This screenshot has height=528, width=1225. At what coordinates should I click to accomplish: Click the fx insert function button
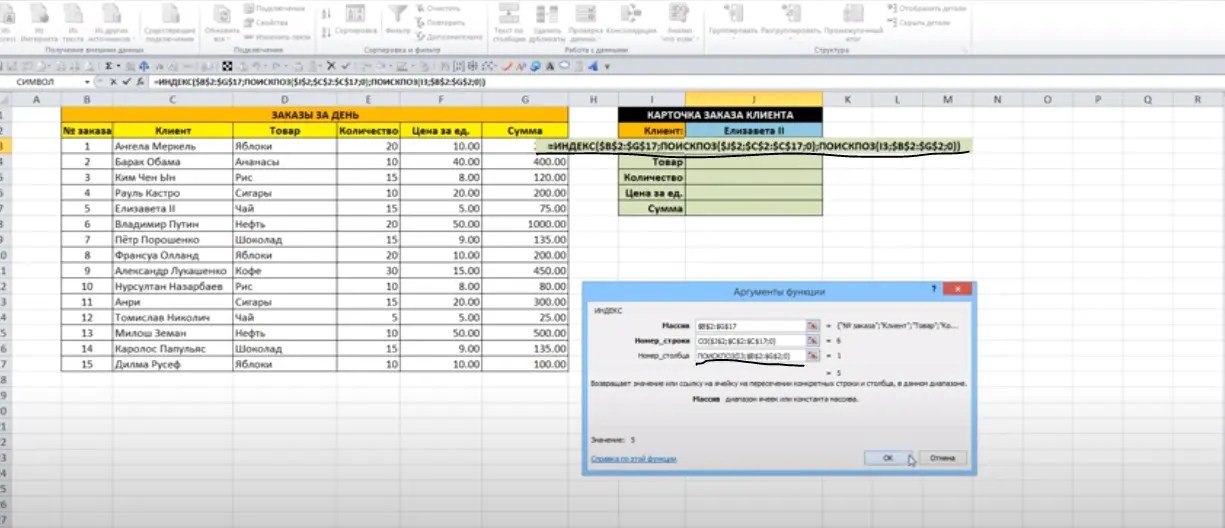coord(141,82)
